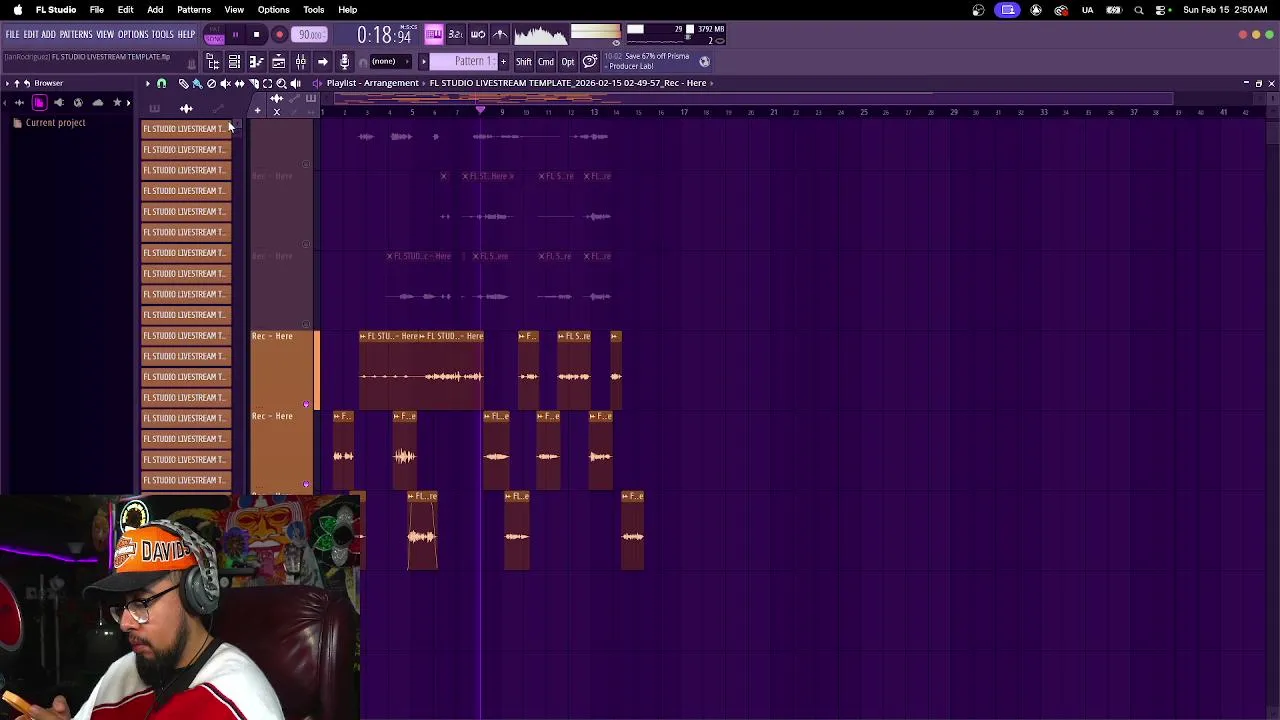This screenshot has height=720, width=1280.
Task: Expand the Browser options arrow
Action: [6, 83]
